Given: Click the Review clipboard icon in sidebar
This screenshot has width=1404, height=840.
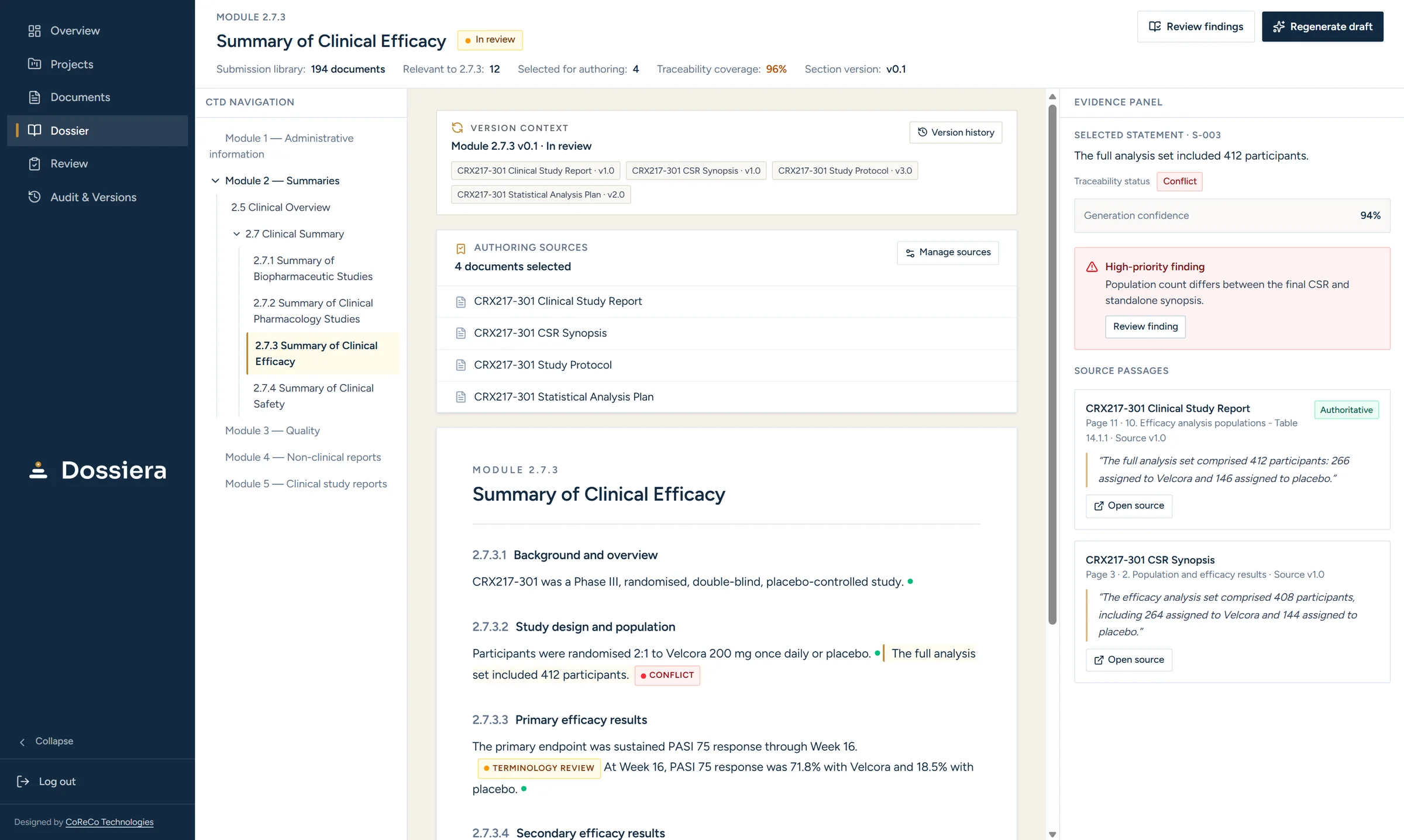Looking at the screenshot, I should click(35, 164).
